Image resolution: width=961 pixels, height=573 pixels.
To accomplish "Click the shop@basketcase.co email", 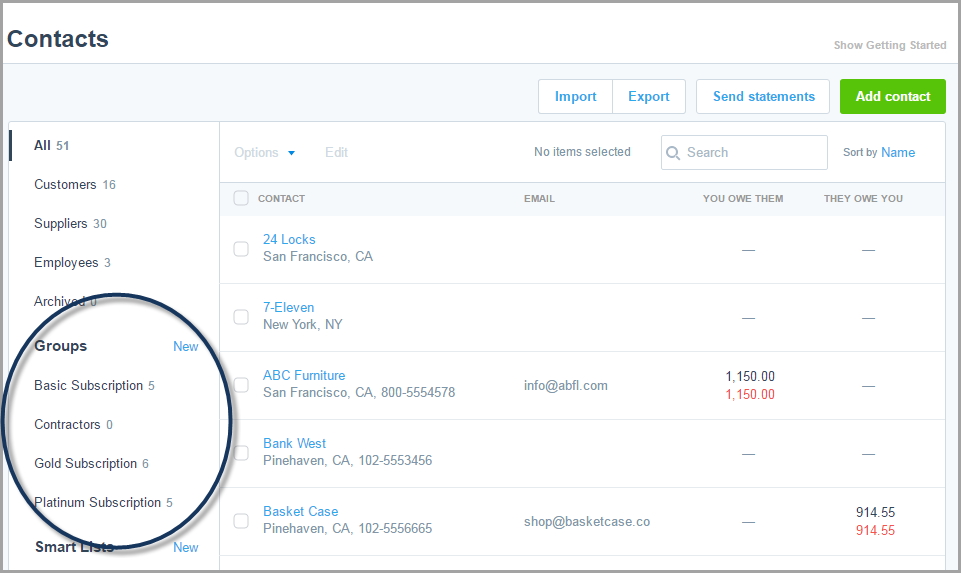I will click(x=587, y=522).
